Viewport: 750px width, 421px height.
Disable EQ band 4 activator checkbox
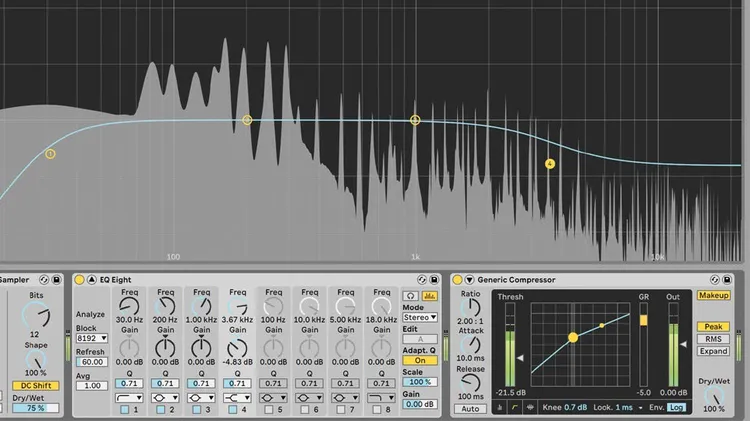232,410
